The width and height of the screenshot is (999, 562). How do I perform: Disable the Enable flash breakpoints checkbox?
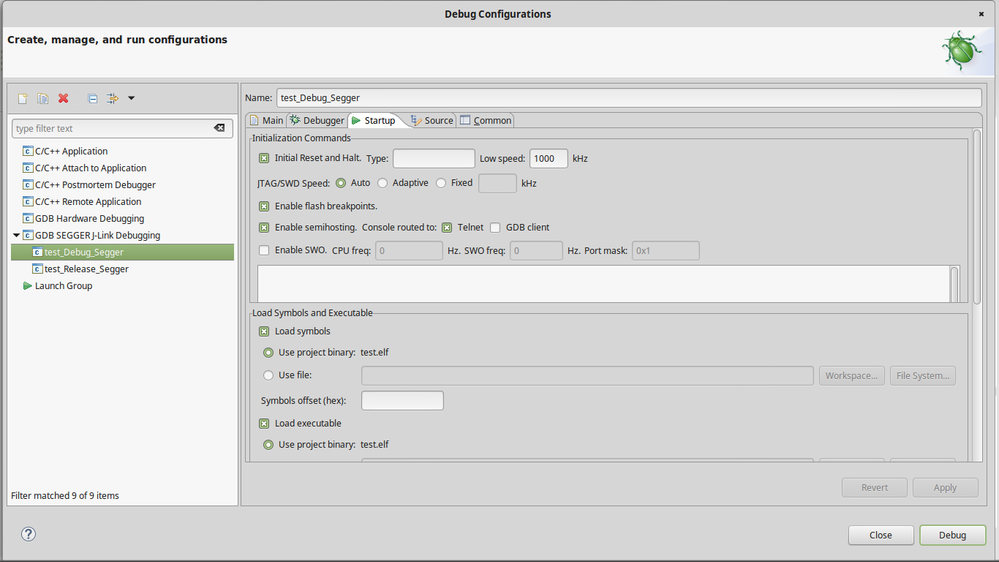tap(264, 206)
